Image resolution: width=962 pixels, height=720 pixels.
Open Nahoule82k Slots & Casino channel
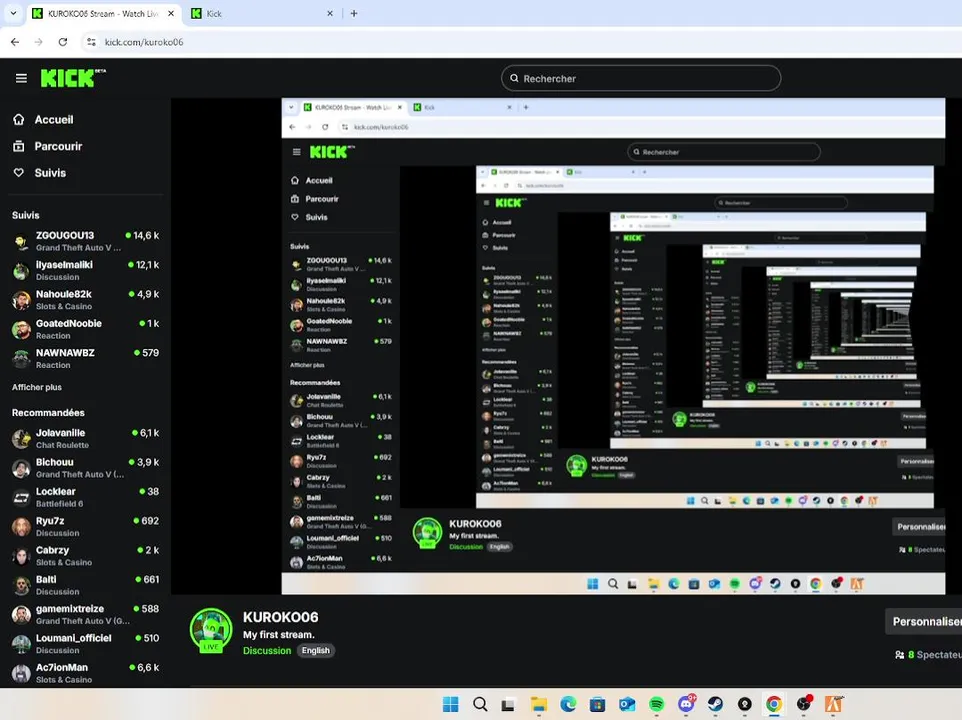85,300
